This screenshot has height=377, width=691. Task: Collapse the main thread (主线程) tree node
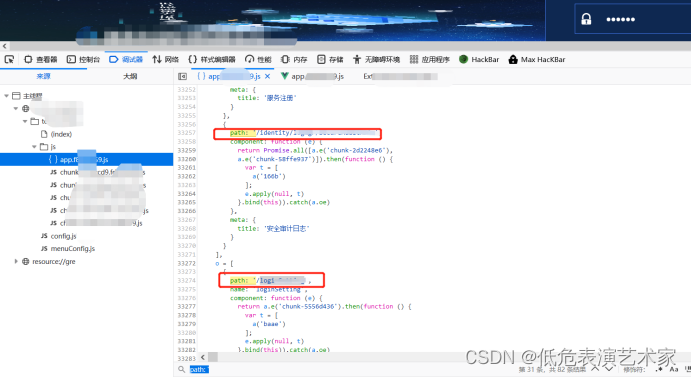pyautogui.click(x=7, y=96)
